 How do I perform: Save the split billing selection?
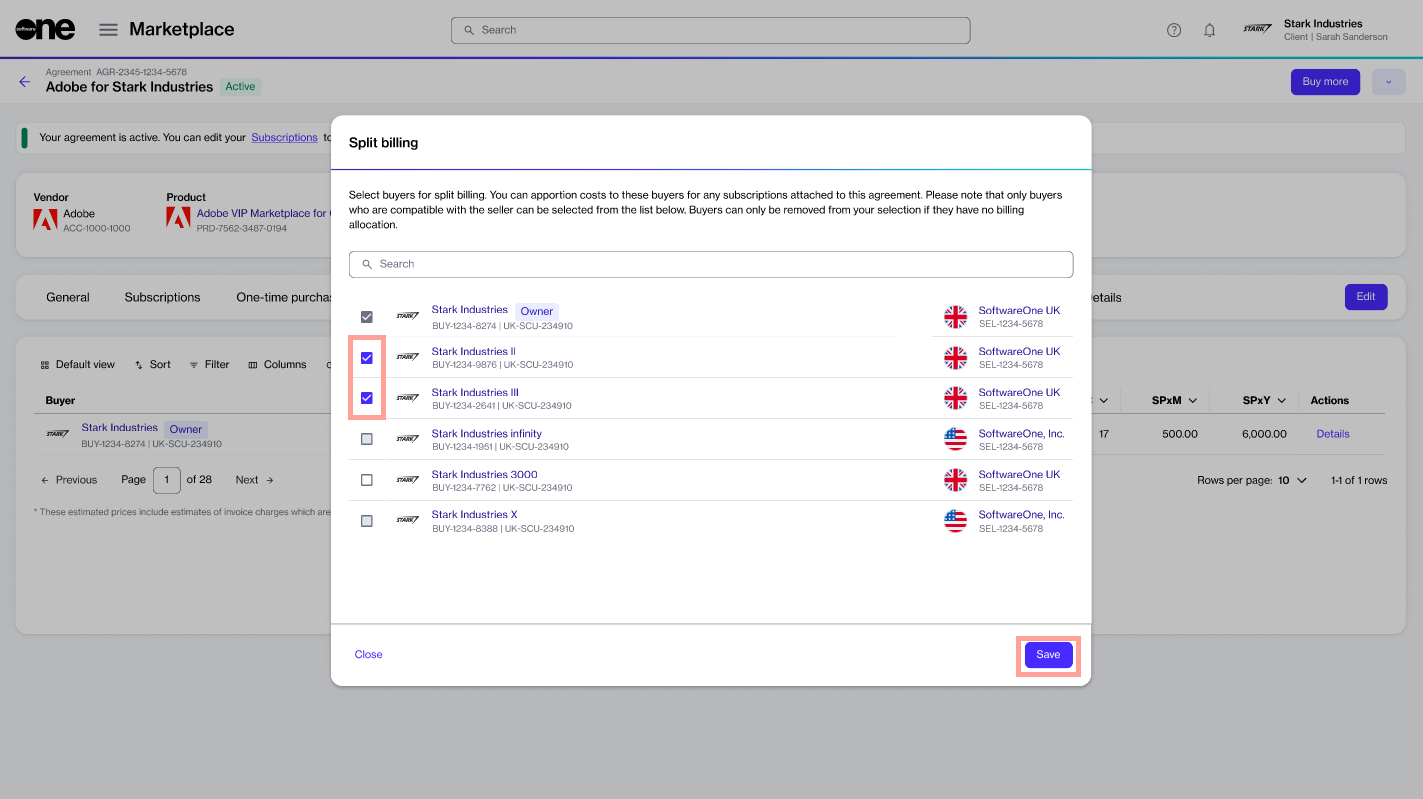point(1048,655)
